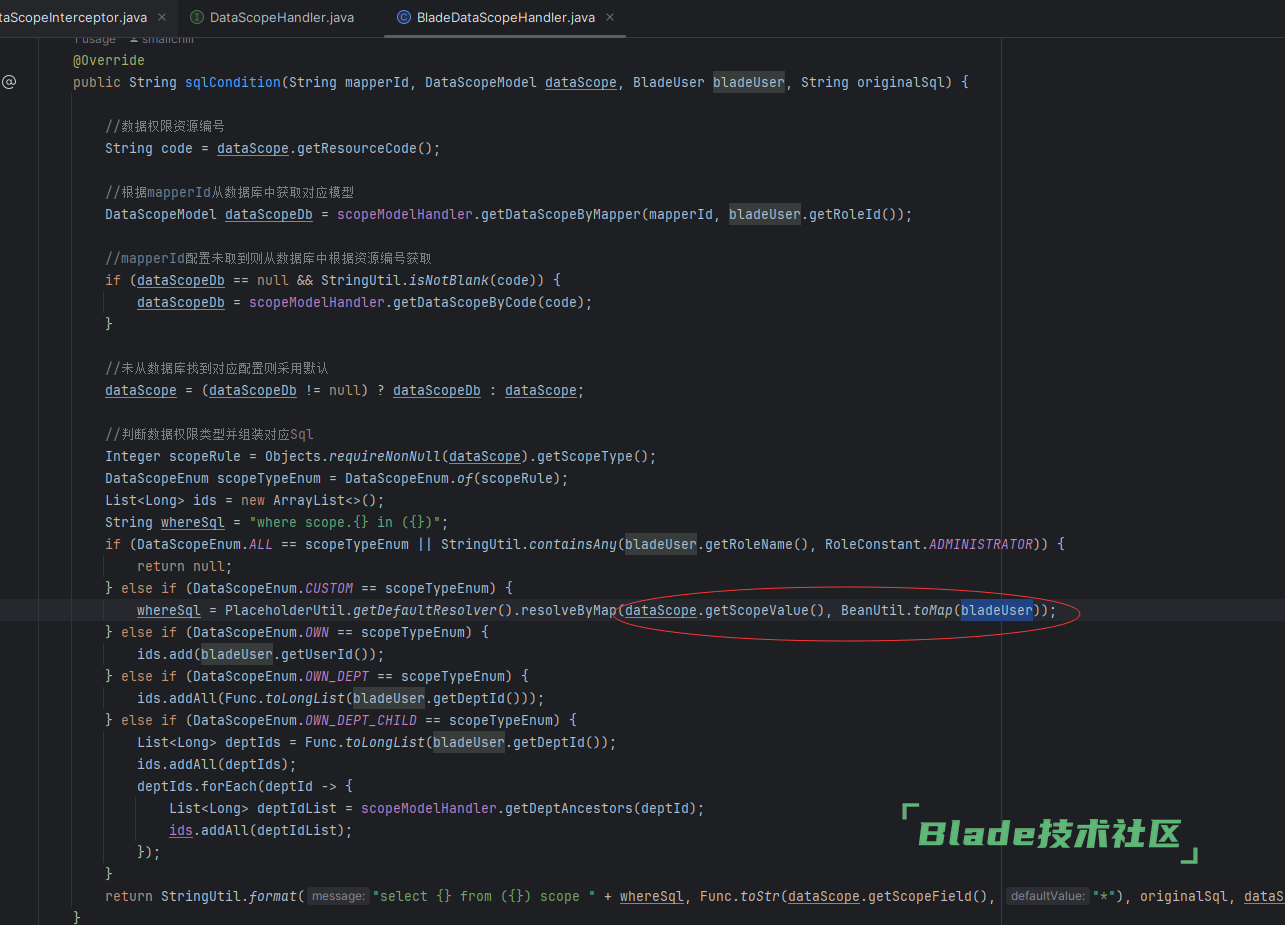
Task: Click the deptIdList variable declaration
Action: click(297, 808)
